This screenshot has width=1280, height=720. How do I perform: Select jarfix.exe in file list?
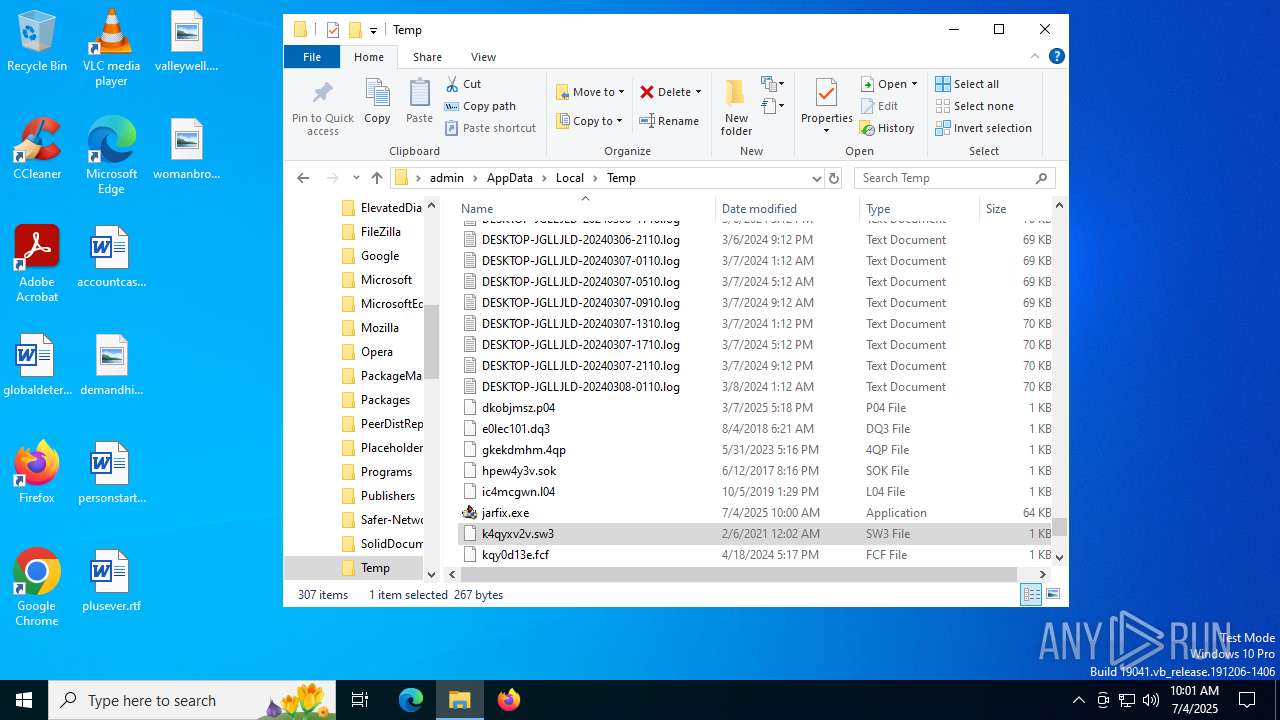pos(505,513)
